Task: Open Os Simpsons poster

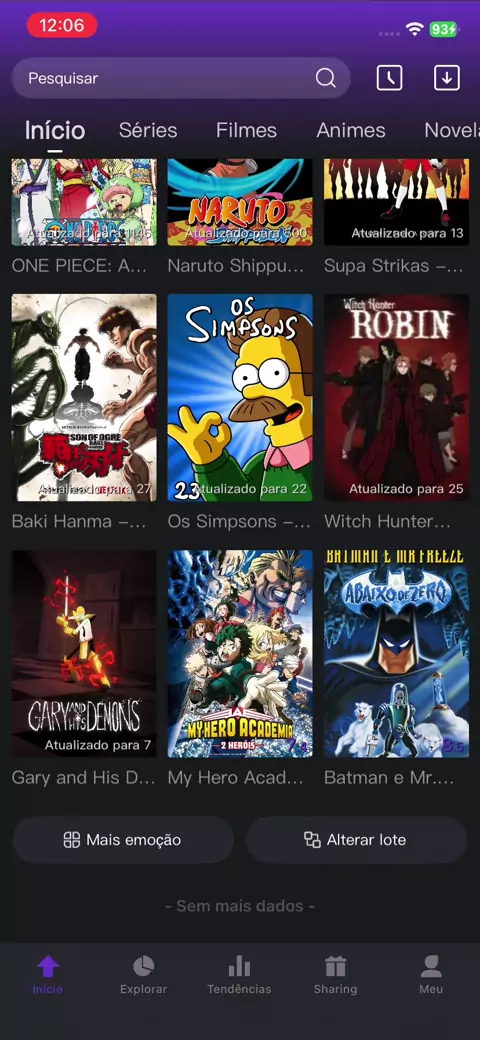Action: (240, 398)
